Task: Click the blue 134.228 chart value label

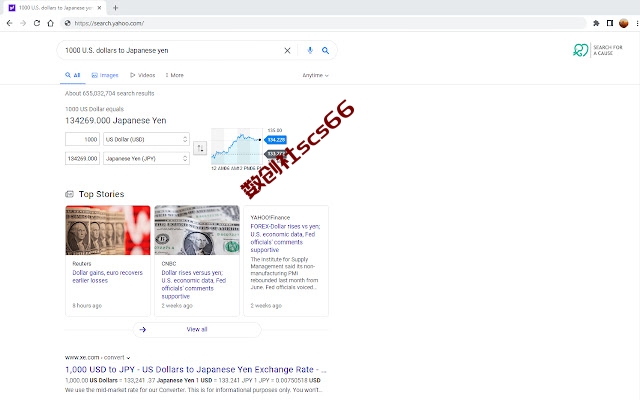Action: click(x=276, y=140)
